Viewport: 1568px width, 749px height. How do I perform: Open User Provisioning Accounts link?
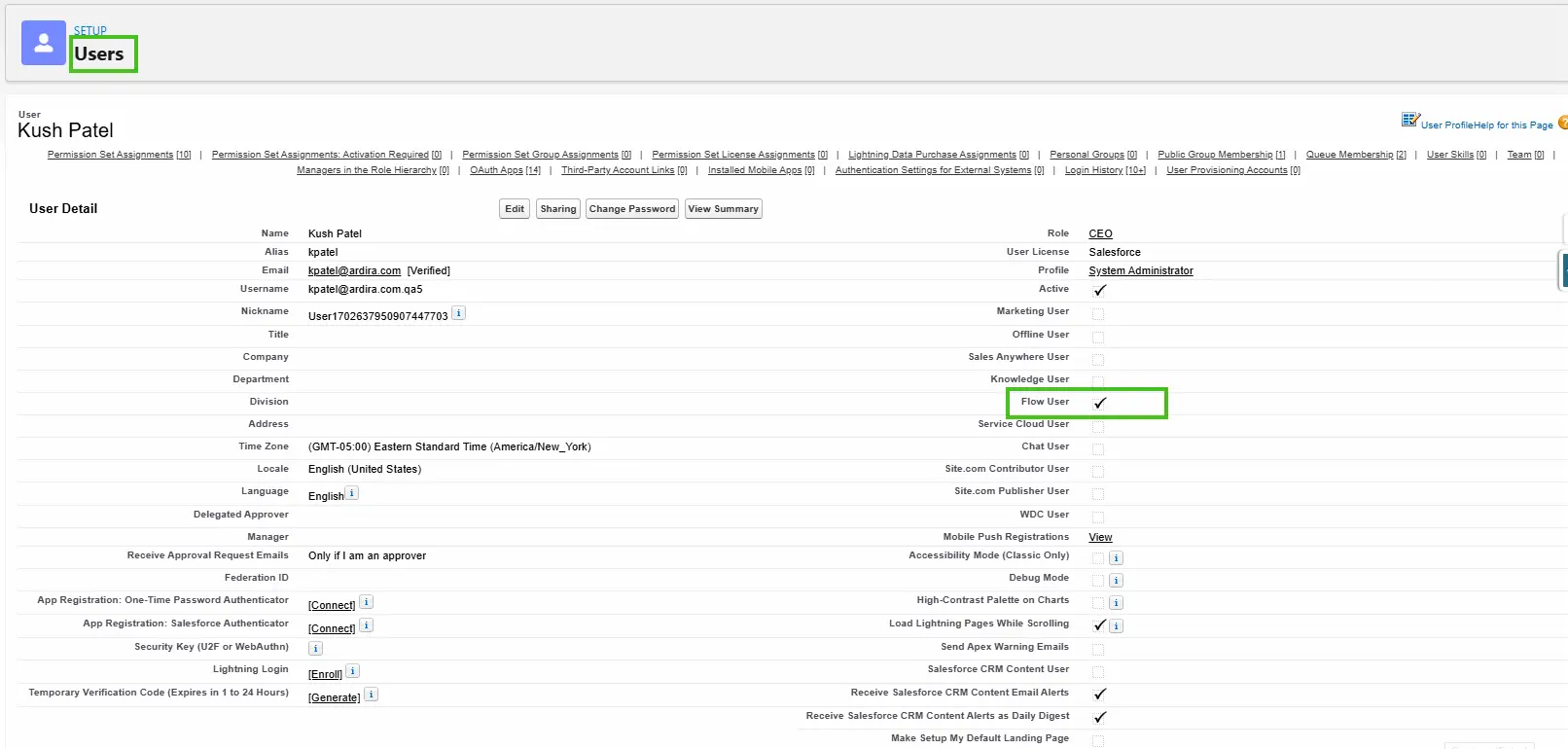[x=1233, y=170]
